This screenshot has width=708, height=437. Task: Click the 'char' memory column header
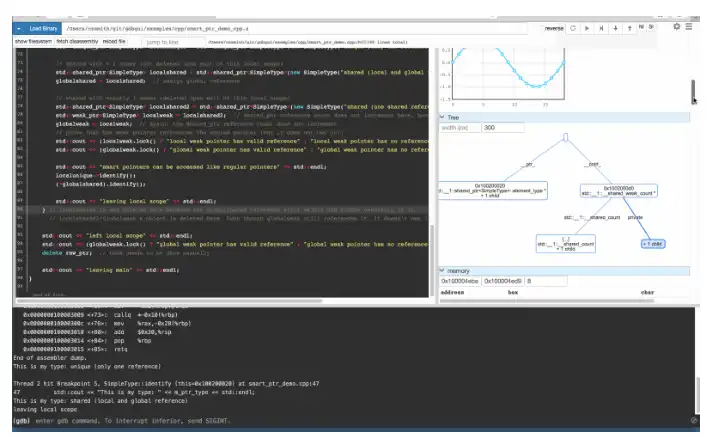pyautogui.click(x=647, y=293)
